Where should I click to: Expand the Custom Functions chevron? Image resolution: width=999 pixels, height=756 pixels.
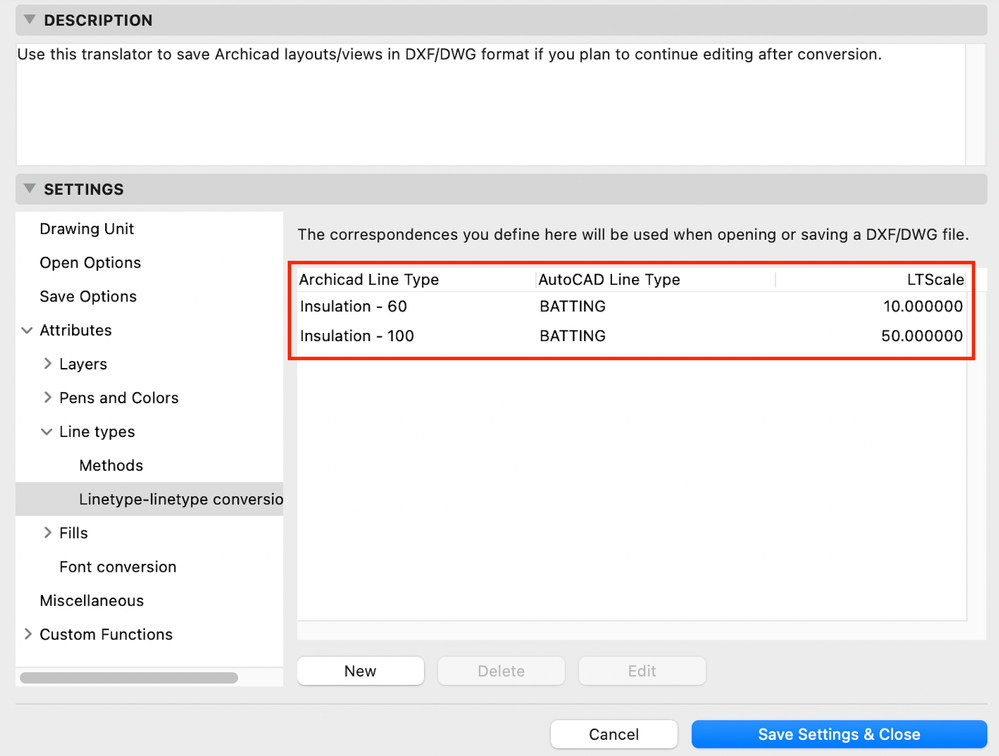pos(27,634)
